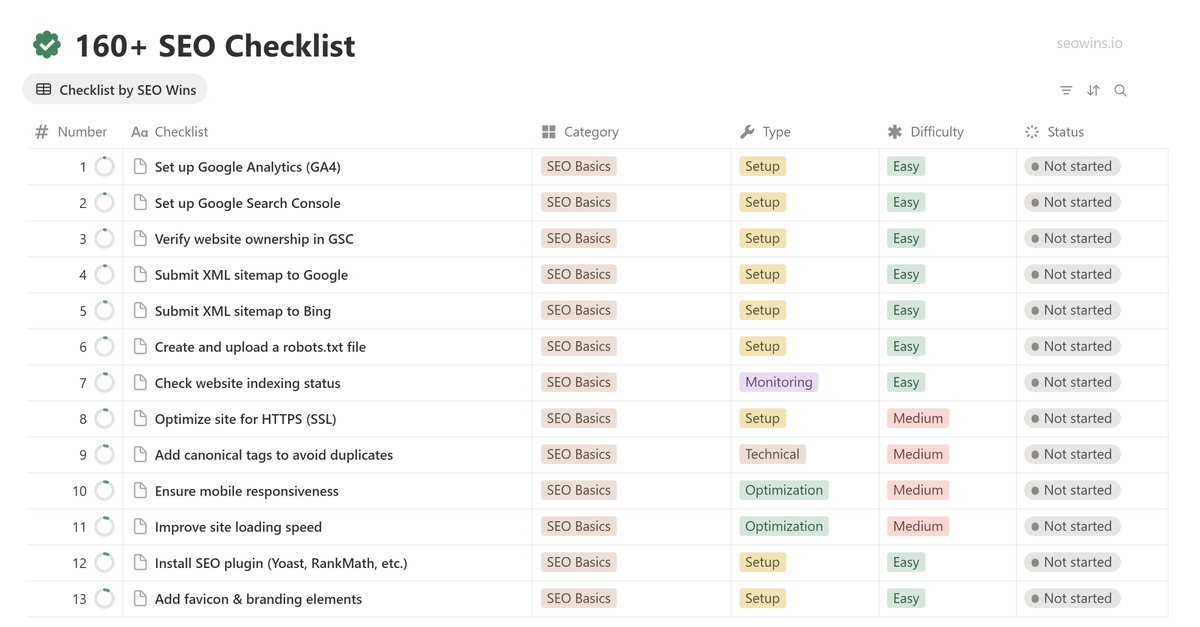This screenshot has width=1200, height=627.
Task: Open page icon for Check website indexing status
Action: pos(140,382)
